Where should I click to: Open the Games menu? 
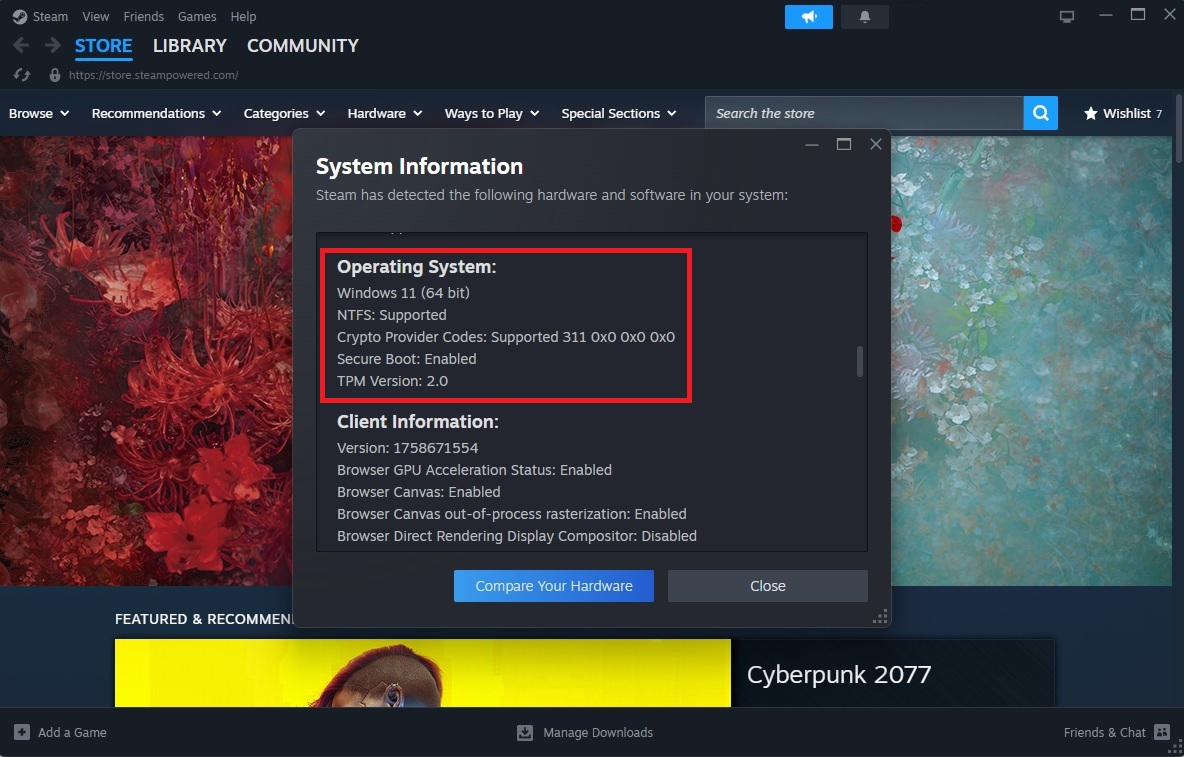[x=196, y=16]
